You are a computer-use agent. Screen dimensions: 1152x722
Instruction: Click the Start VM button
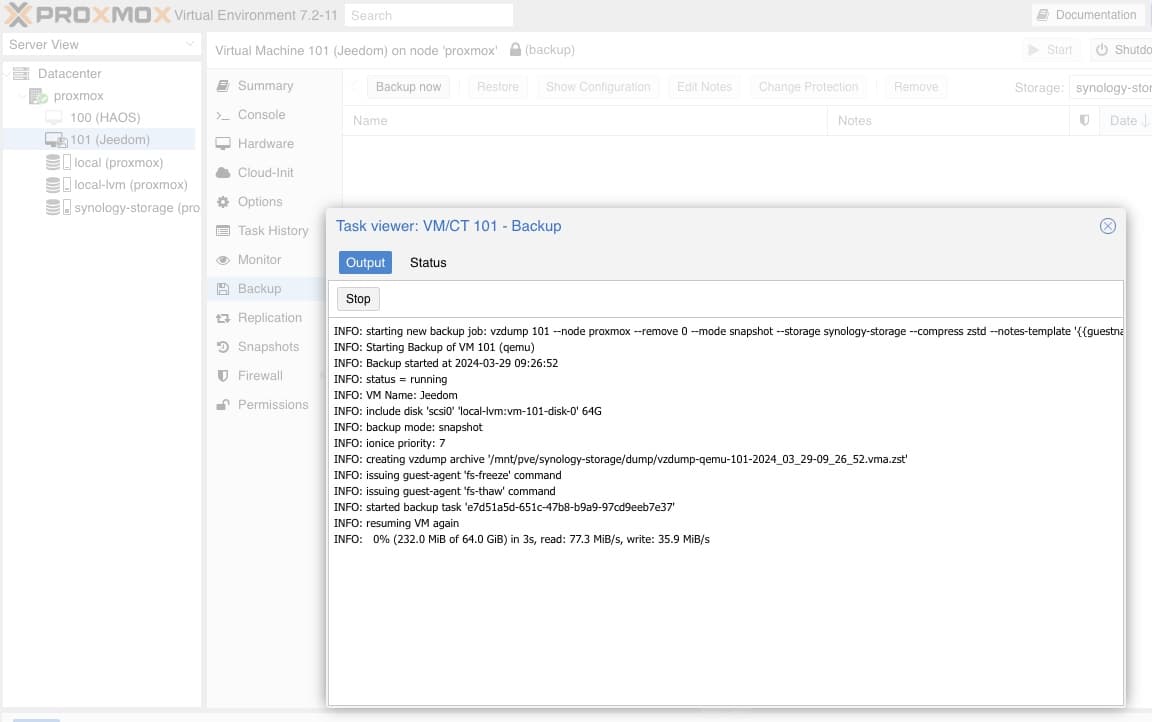coord(1050,50)
